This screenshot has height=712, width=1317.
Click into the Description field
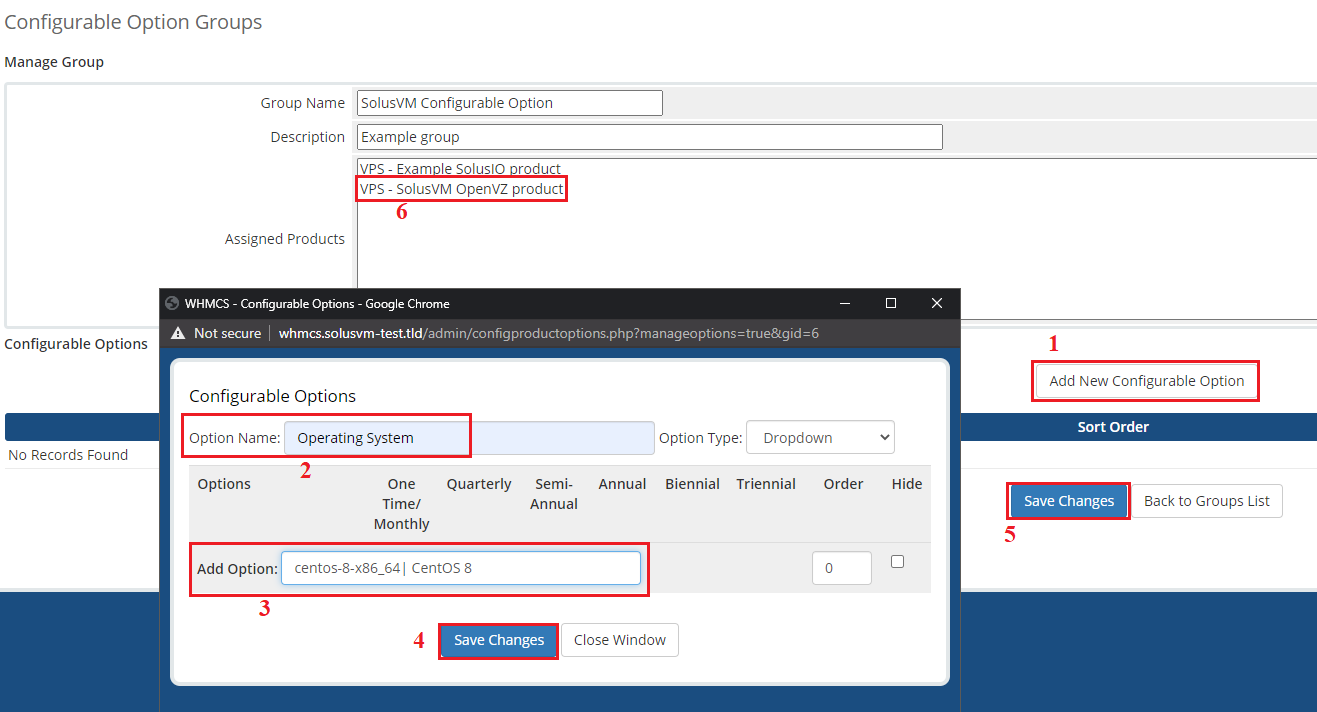tap(649, 137)
